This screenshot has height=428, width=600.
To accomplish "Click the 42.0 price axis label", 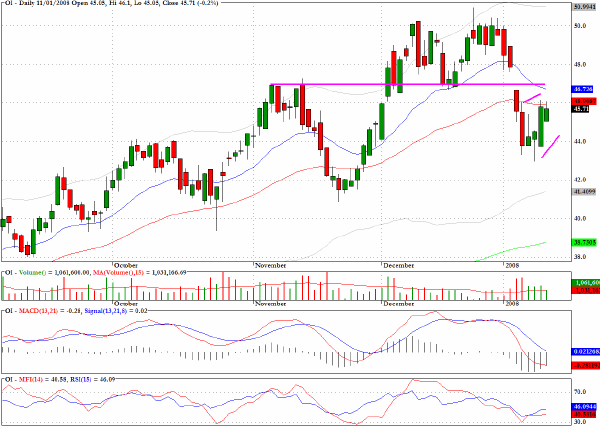I will 580,180.
